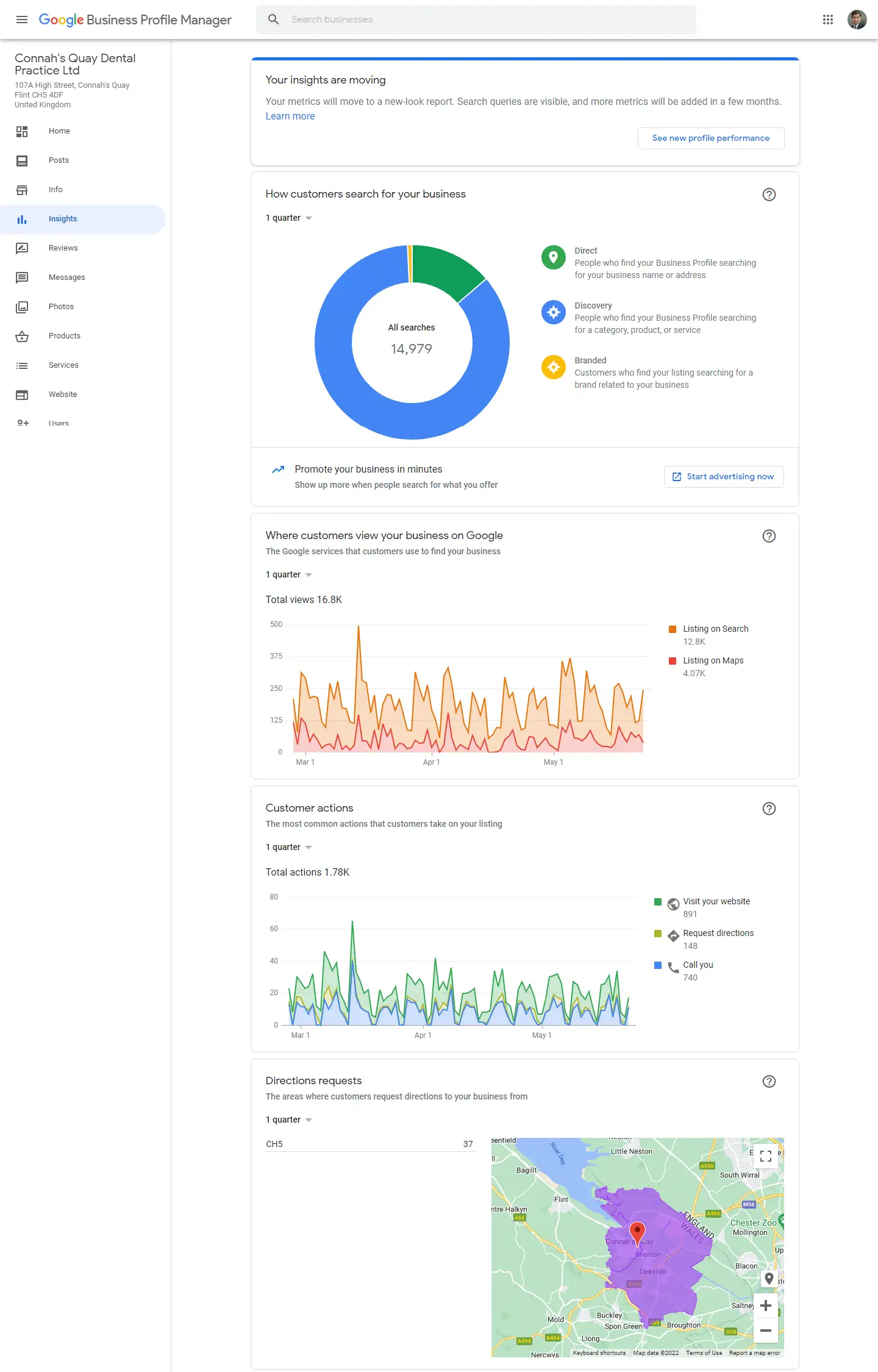The image size is (878, 1372).
Task: Open the Directions requests quarter dropdown
Action: coord(289,1120)
